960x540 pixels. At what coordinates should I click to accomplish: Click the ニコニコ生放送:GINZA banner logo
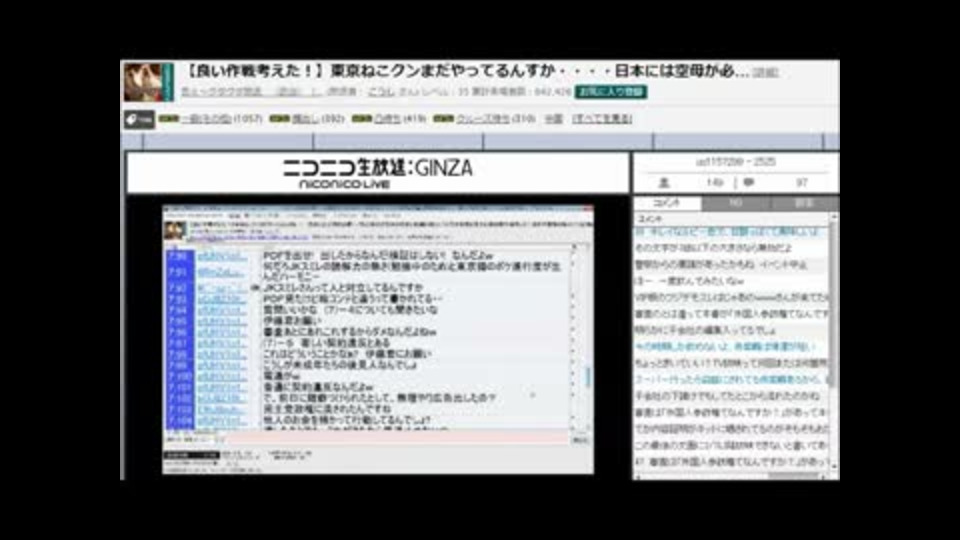point(377,173)
